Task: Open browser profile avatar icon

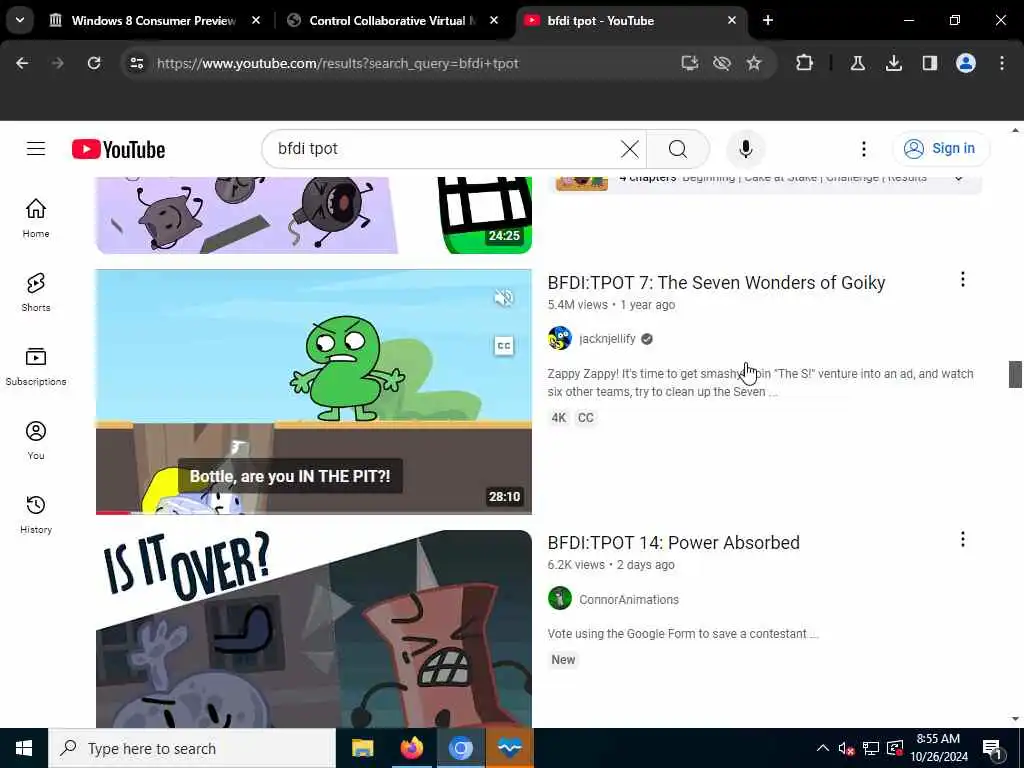Action: click(966, 63)
